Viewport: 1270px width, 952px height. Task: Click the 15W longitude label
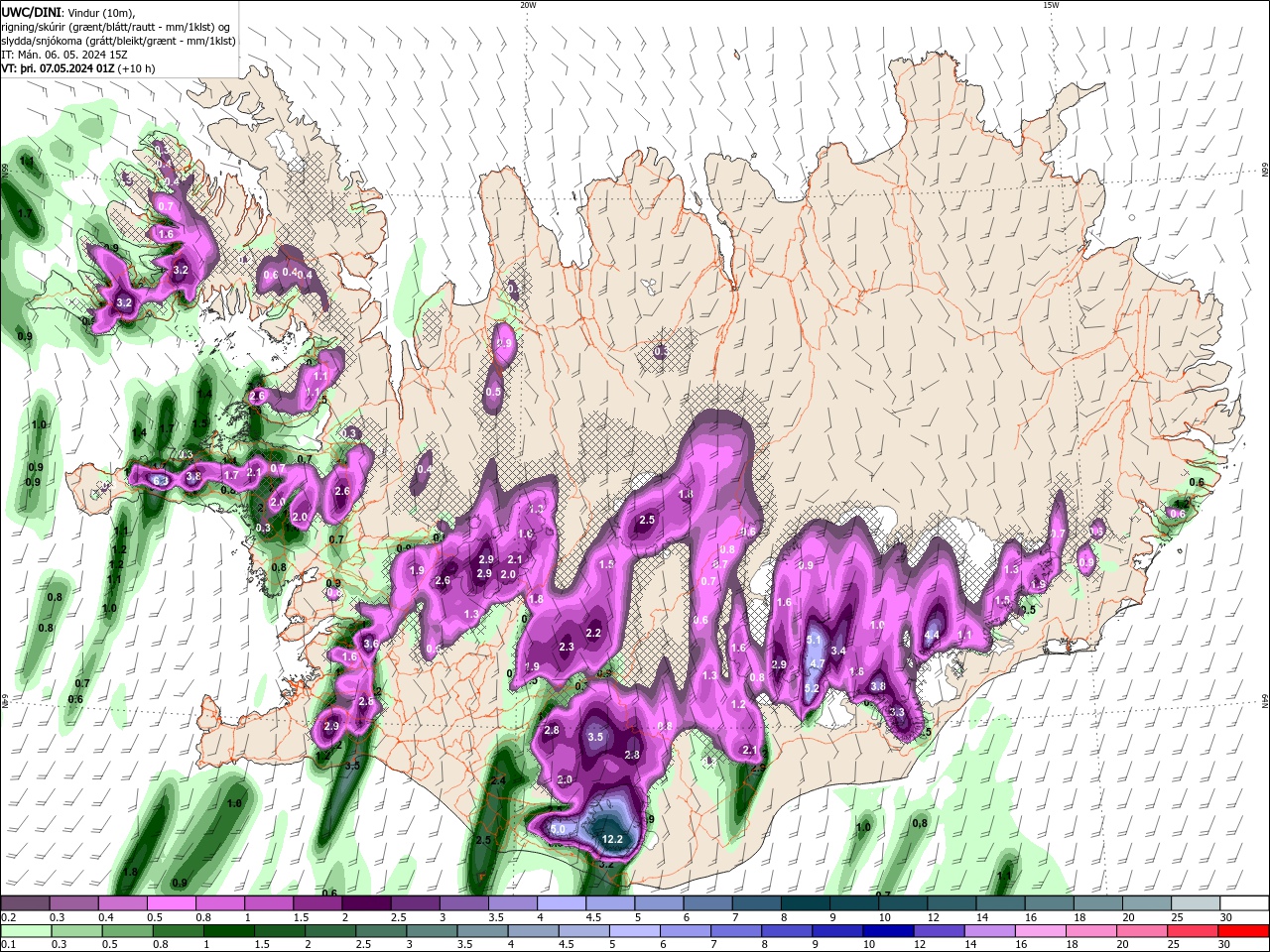tap(1050, 5)
